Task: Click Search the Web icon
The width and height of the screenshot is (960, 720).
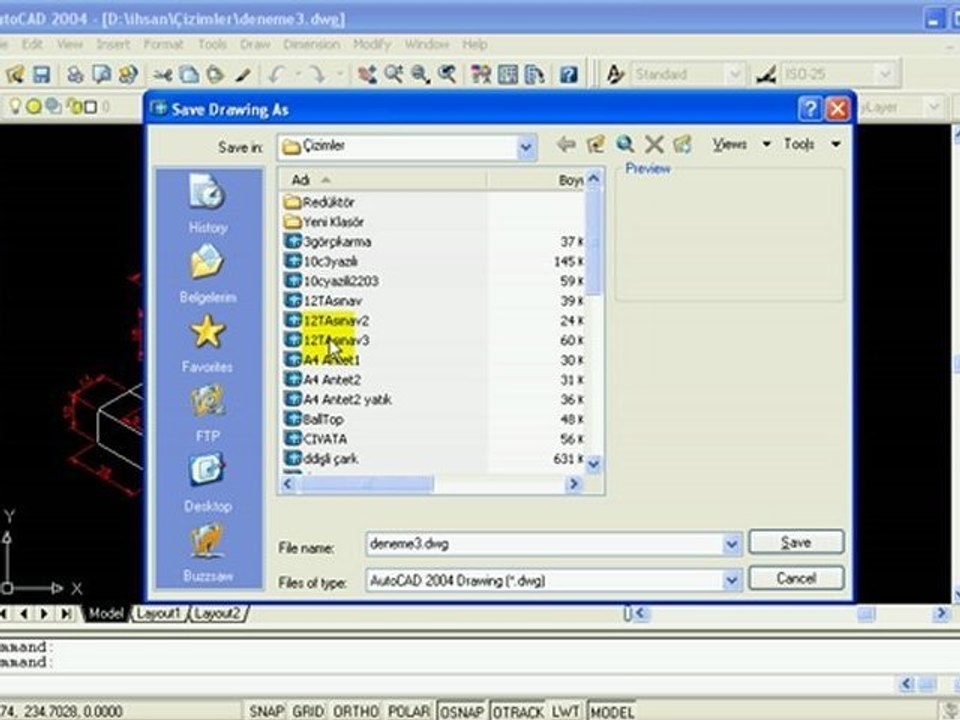Action: coord(624,144)
